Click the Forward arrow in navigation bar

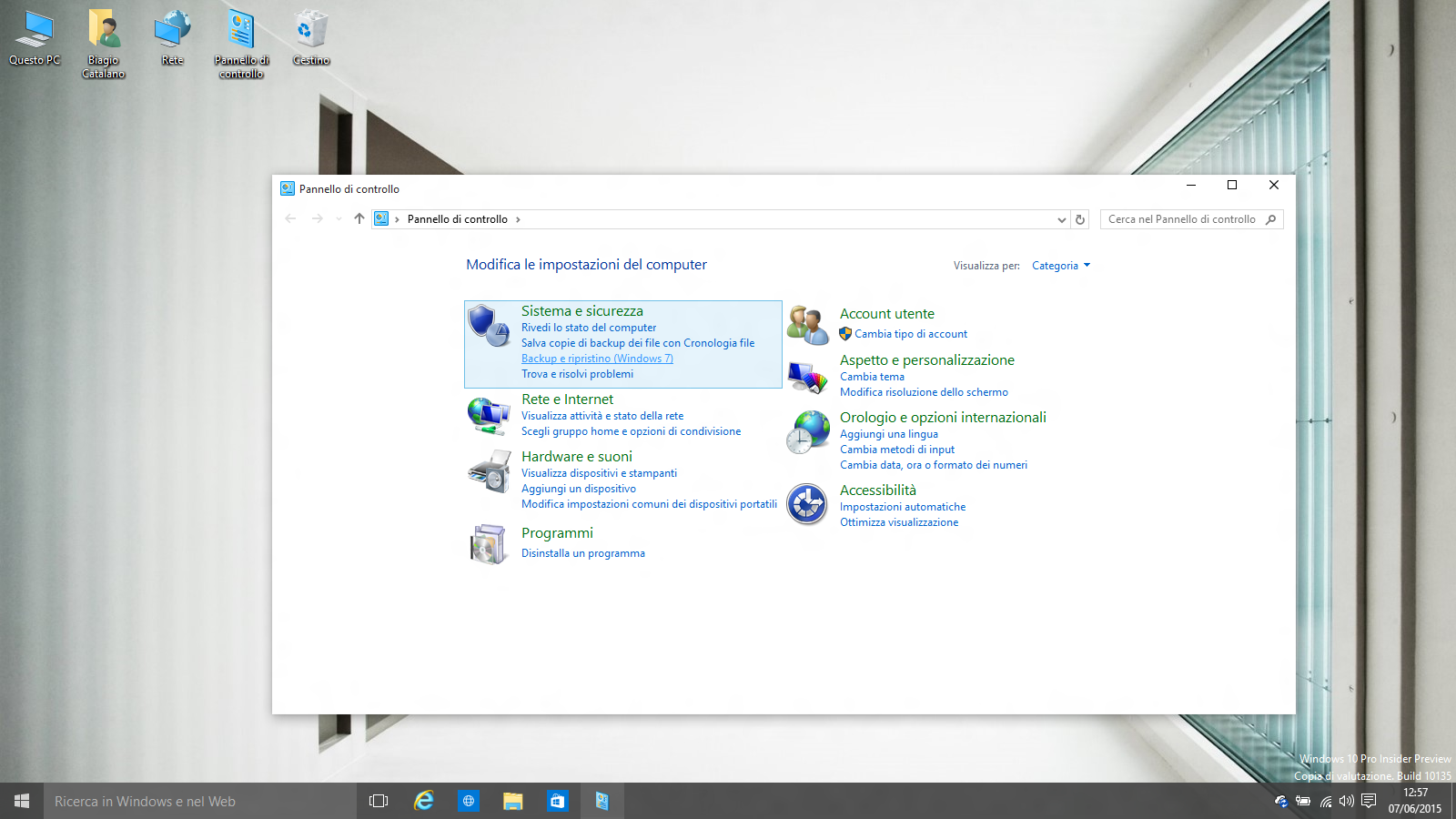(x=317, y=218)
